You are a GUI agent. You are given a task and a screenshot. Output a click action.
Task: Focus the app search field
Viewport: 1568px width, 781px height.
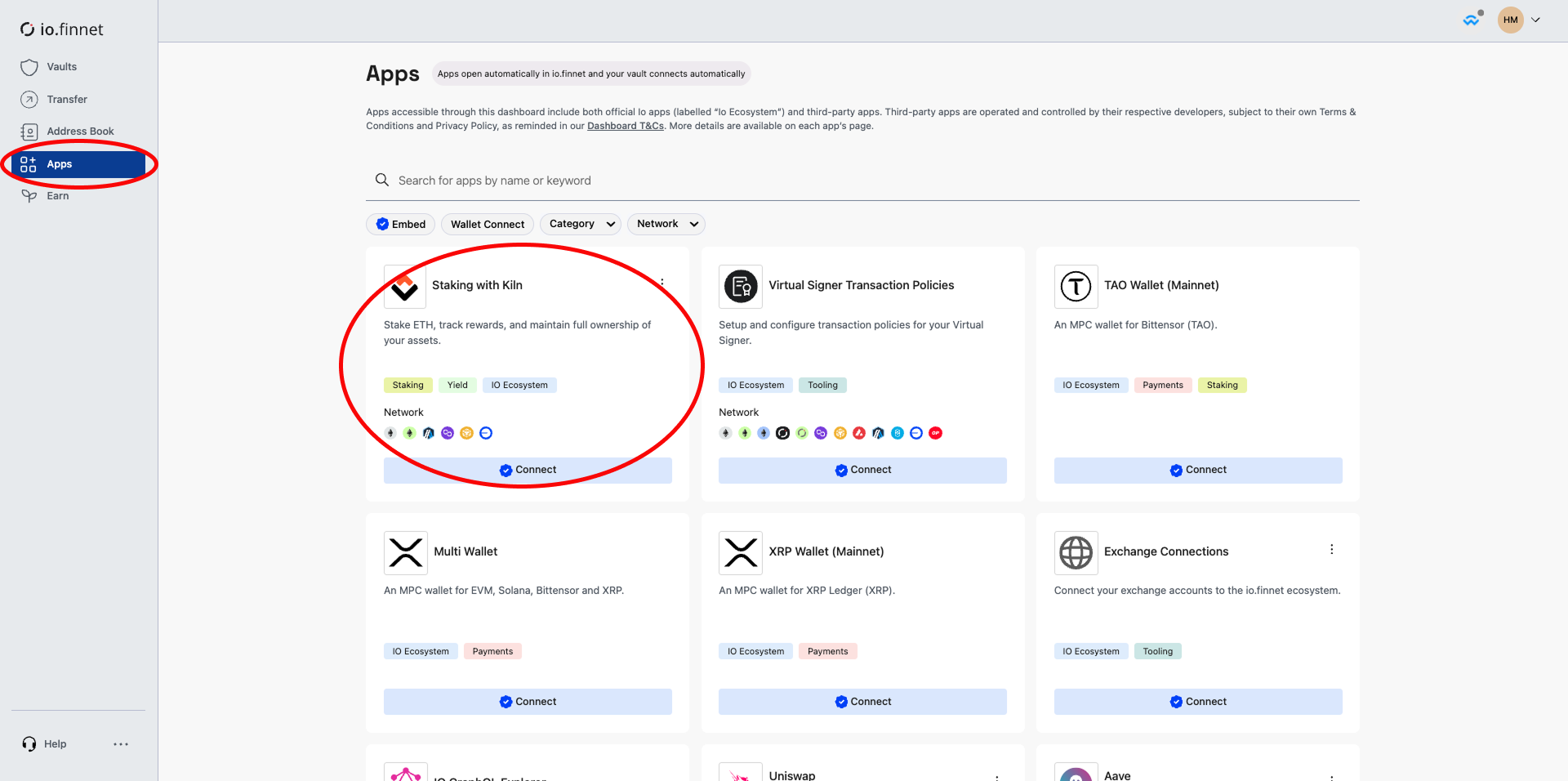[x=862, y=181]
